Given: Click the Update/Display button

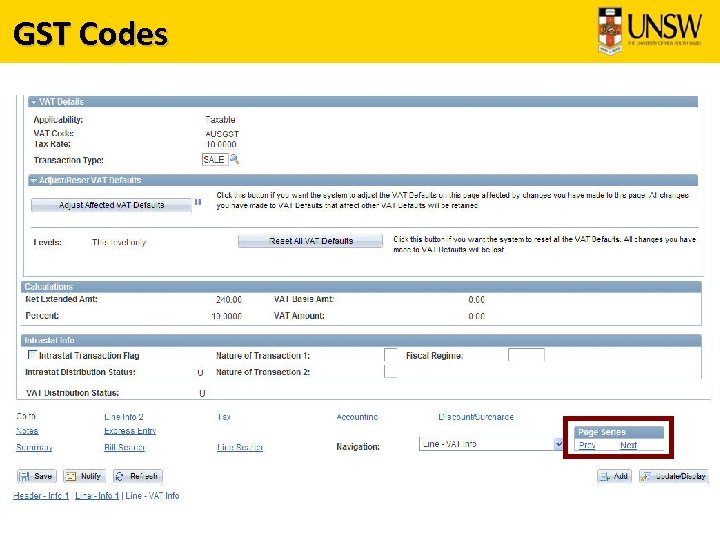Looking at the screenshot, I should point(674,476).
